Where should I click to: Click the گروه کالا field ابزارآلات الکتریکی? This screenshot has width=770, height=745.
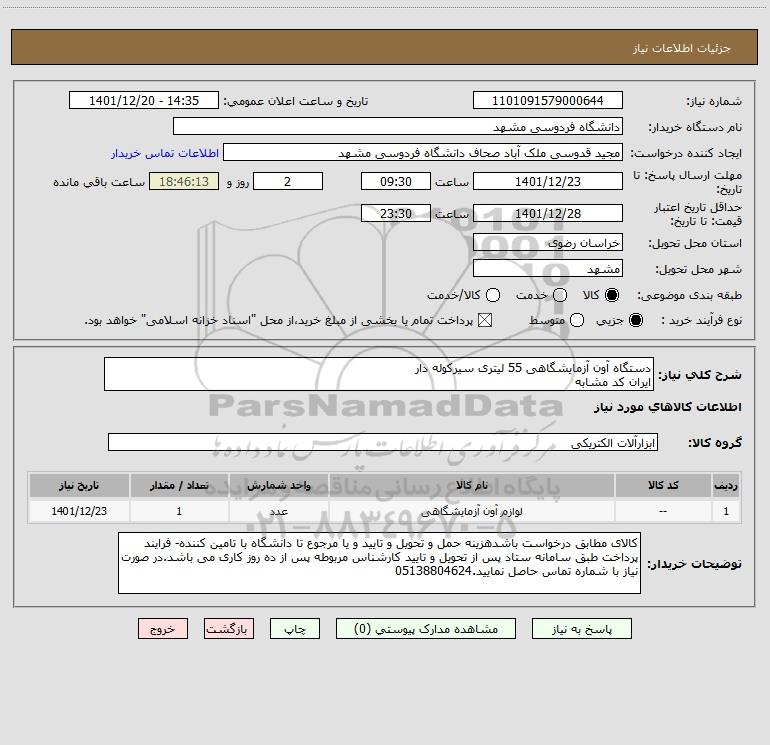click(383, 442)
